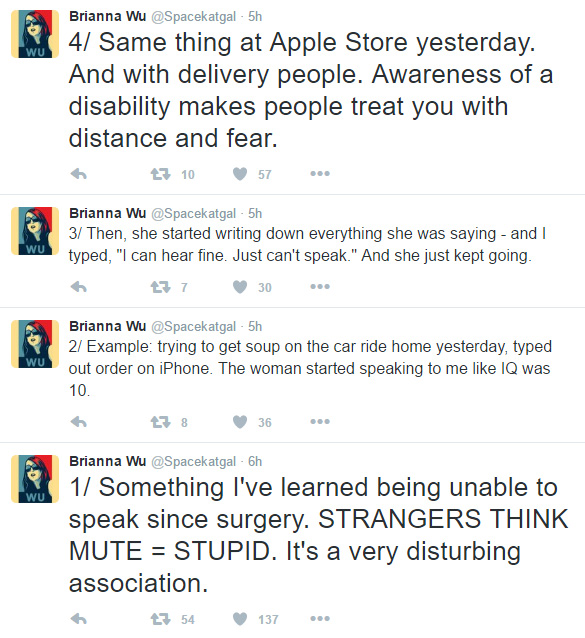Open the avatar beside the 2/ tweet
The image size is (585, 638).
pos(35,344)
